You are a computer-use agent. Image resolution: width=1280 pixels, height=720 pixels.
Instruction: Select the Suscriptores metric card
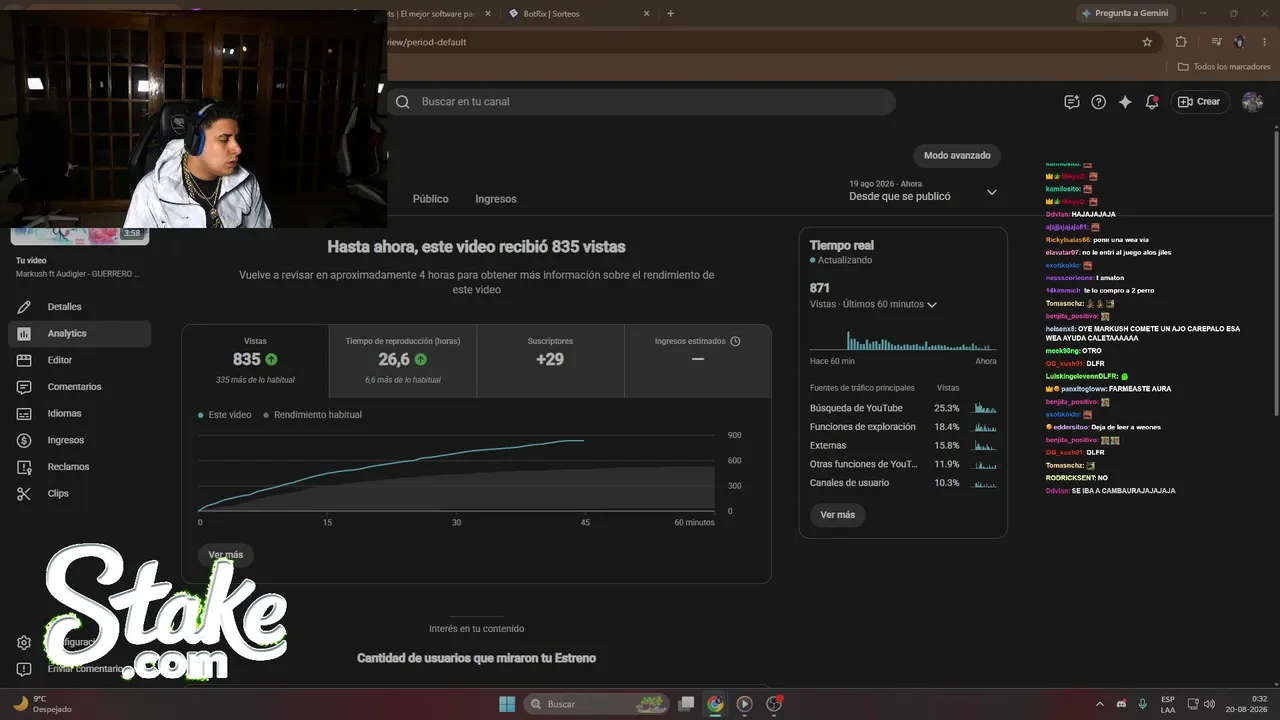pos(550,361)
